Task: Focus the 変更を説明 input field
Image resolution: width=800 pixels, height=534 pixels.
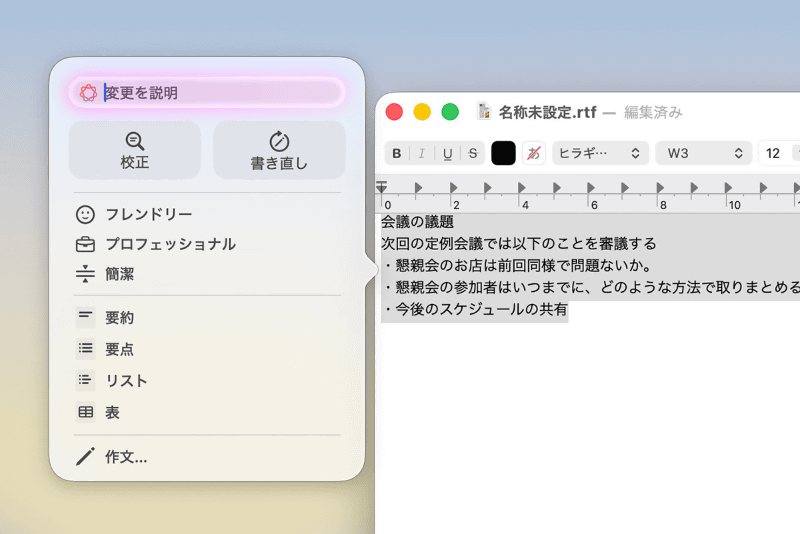Action: 207,93
